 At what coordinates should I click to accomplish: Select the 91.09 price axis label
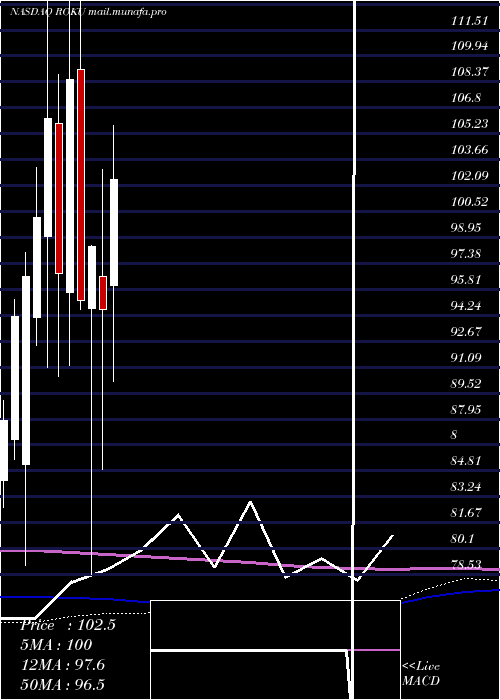pyautogui.click(x=466, y=358)
